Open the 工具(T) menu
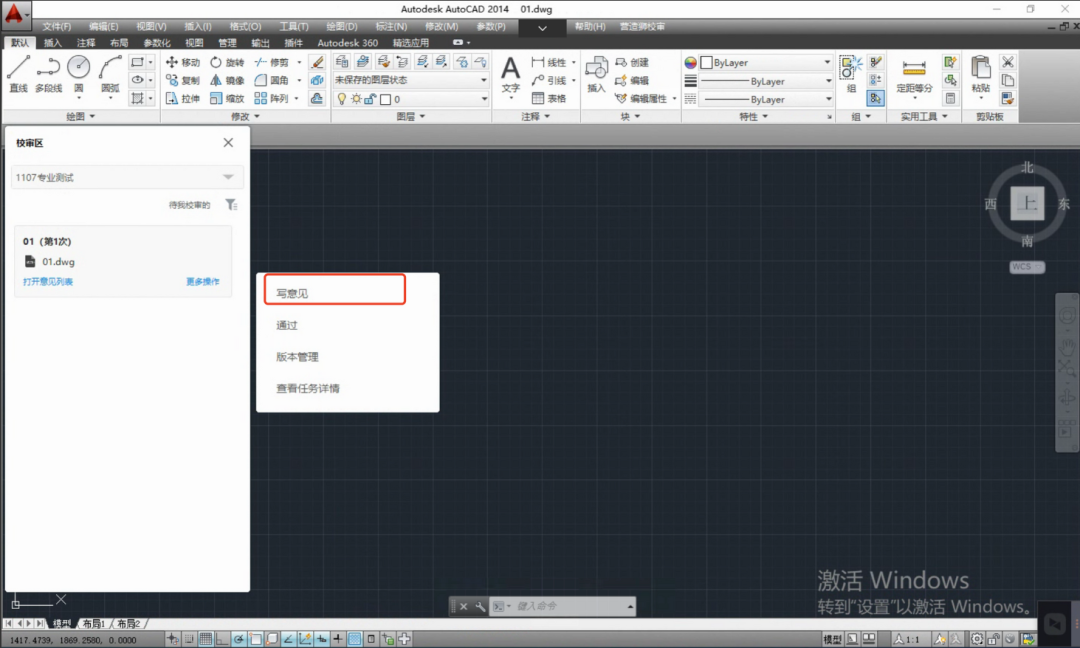This screenshot has height=648, width=1080. click(293, 26)
